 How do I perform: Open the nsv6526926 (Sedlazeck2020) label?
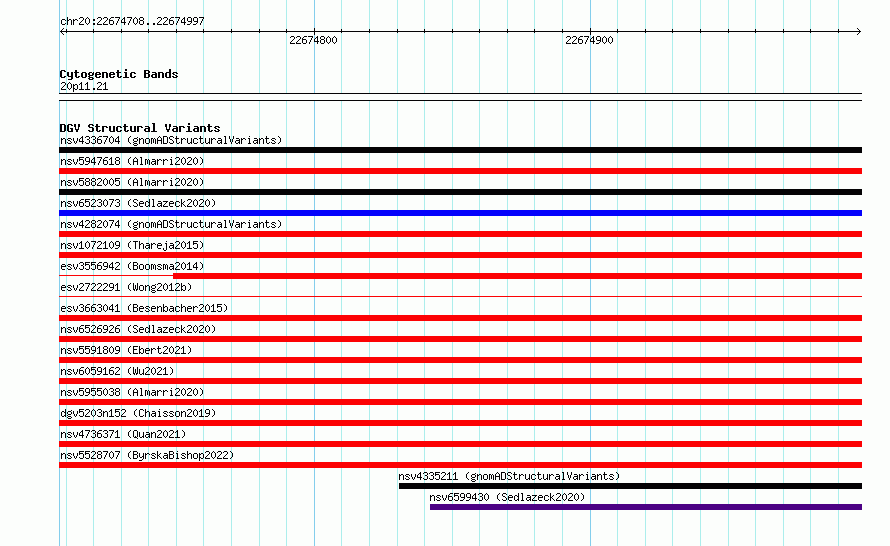pyautogui.click(x=138, y=329)
